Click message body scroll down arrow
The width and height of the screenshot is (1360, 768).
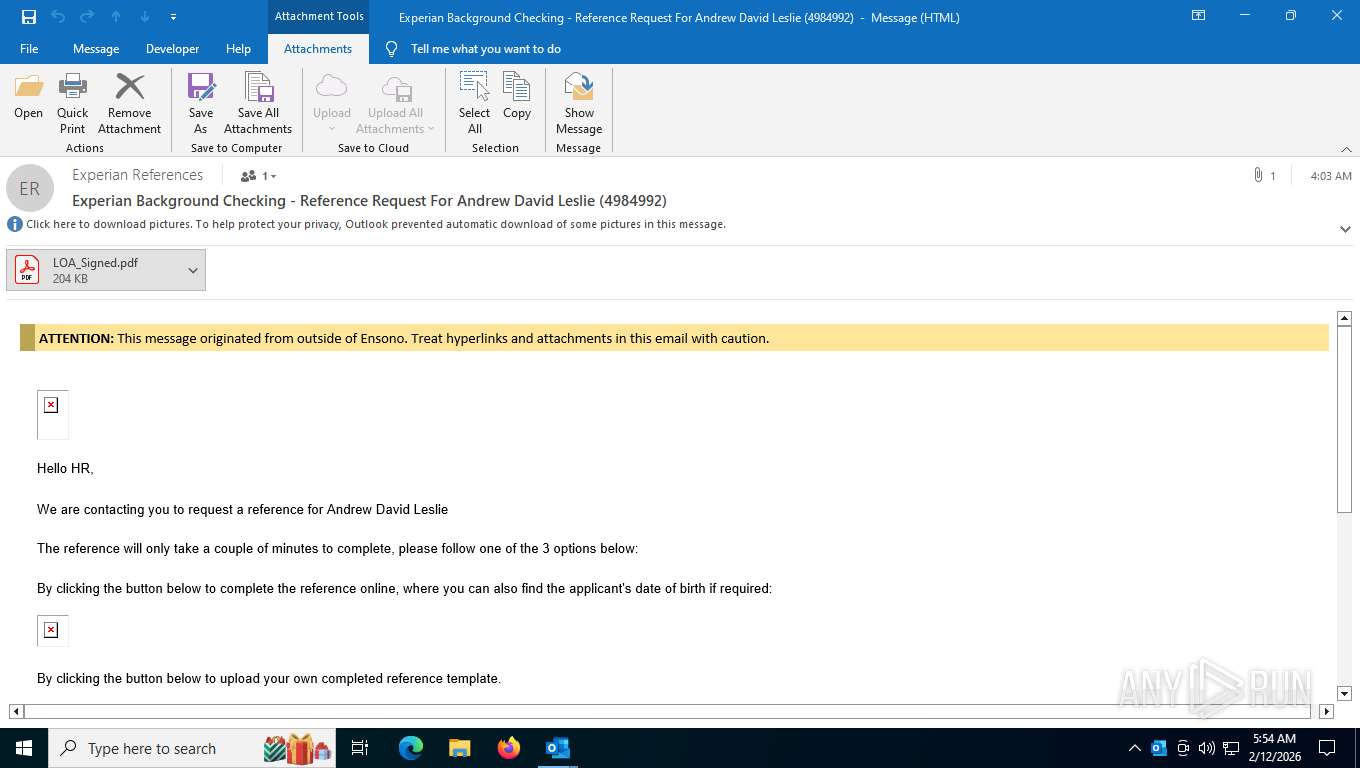point(1344,693)
